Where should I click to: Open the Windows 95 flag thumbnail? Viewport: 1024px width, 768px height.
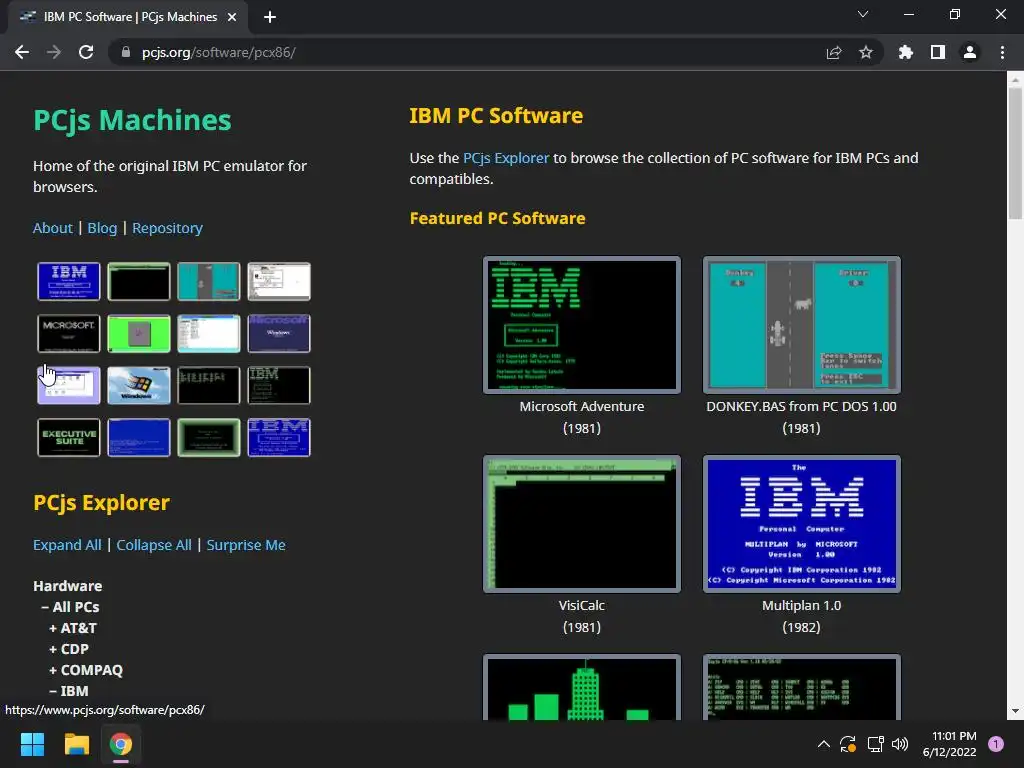click(x=138, y=385)
